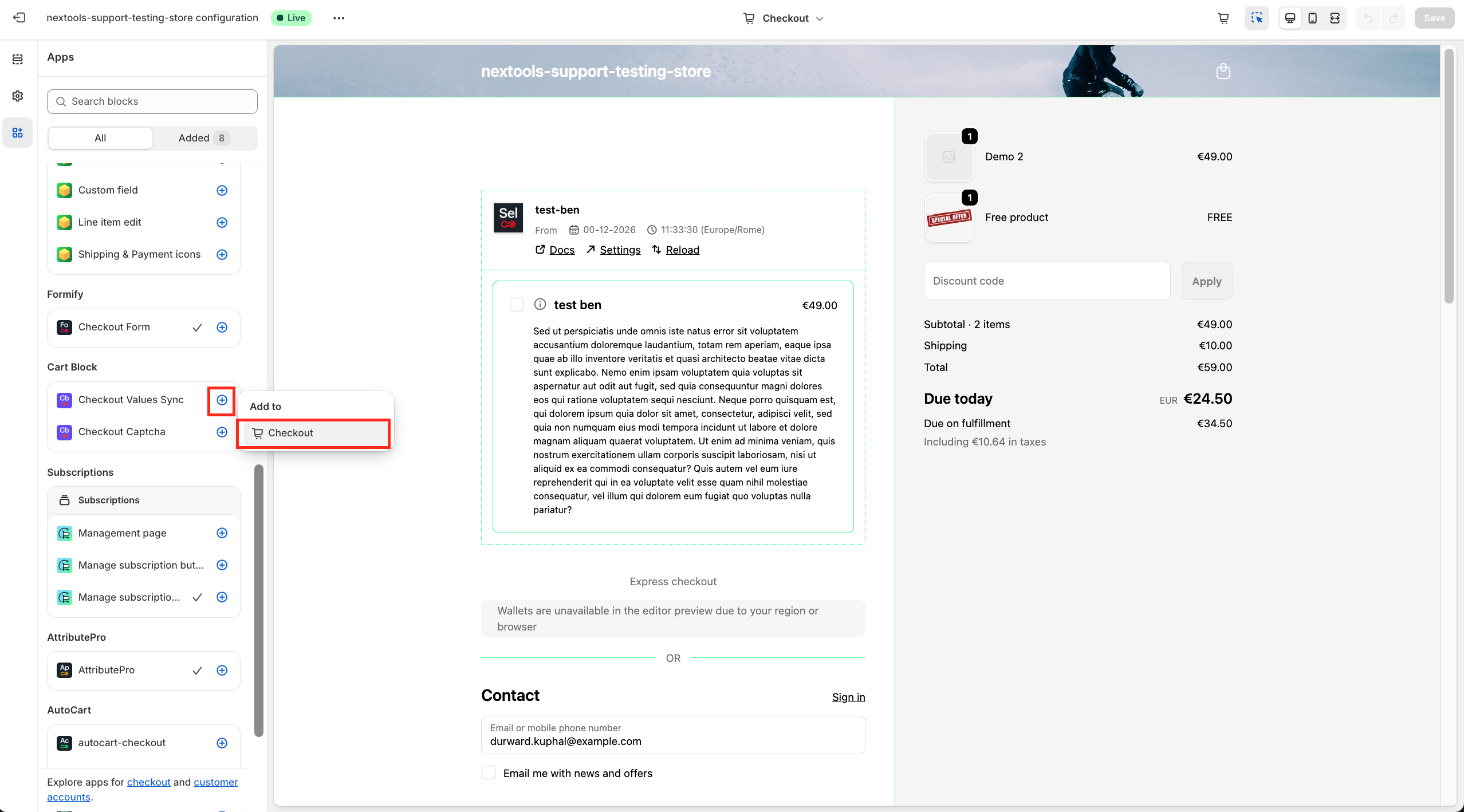Image resolution: width=1464 pixels, height=812 pixels.
Task: Enable Email me with news and offers
Action: point(489,772)
